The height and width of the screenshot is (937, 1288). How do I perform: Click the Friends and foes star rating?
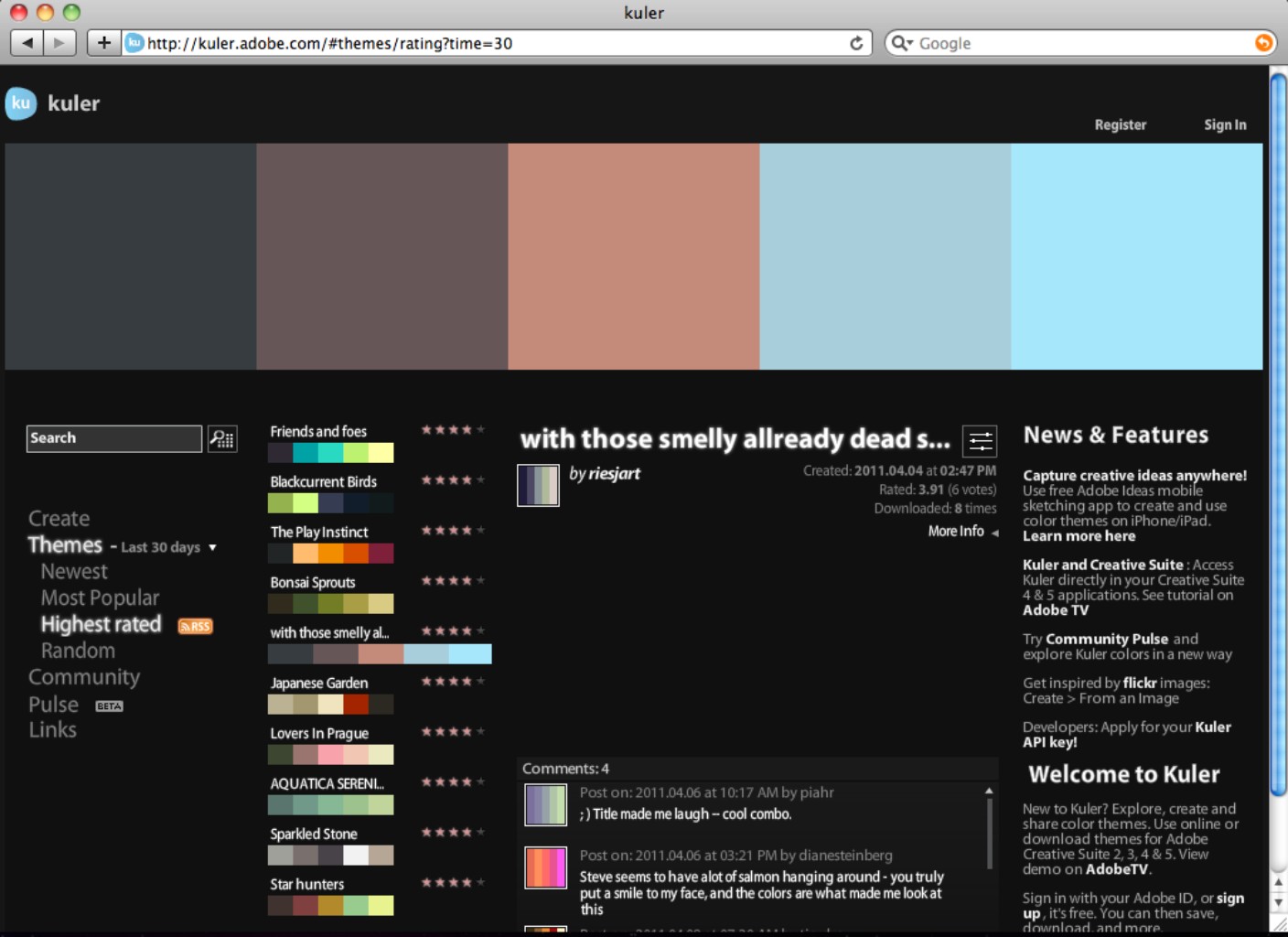click(x=453, y=430)
